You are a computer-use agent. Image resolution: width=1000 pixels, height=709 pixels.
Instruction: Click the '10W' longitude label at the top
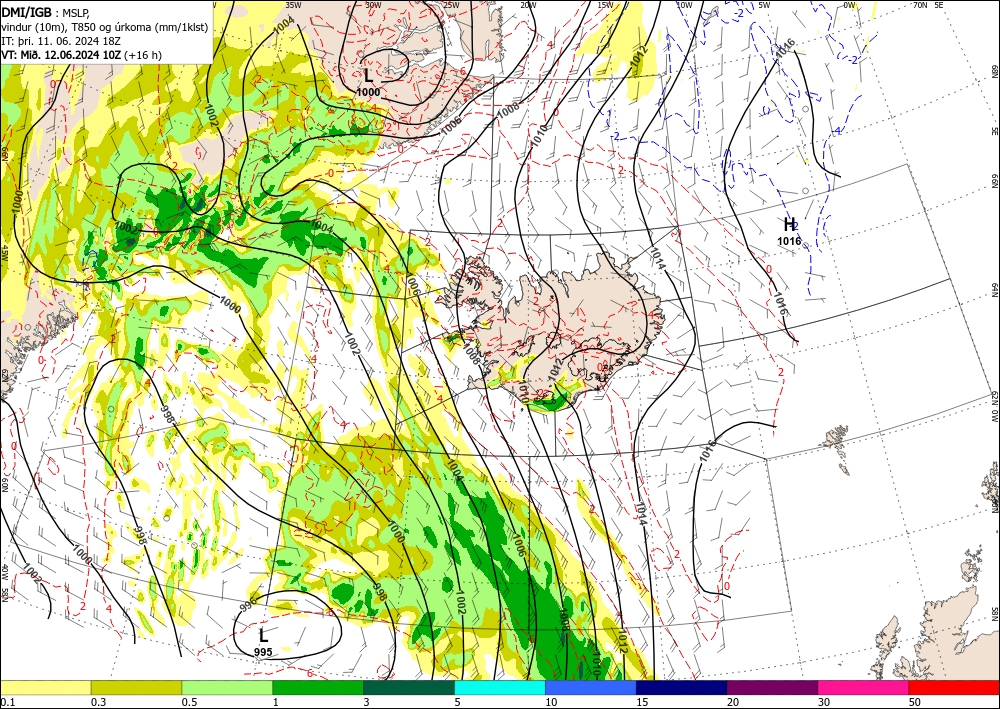click(684, 4)
